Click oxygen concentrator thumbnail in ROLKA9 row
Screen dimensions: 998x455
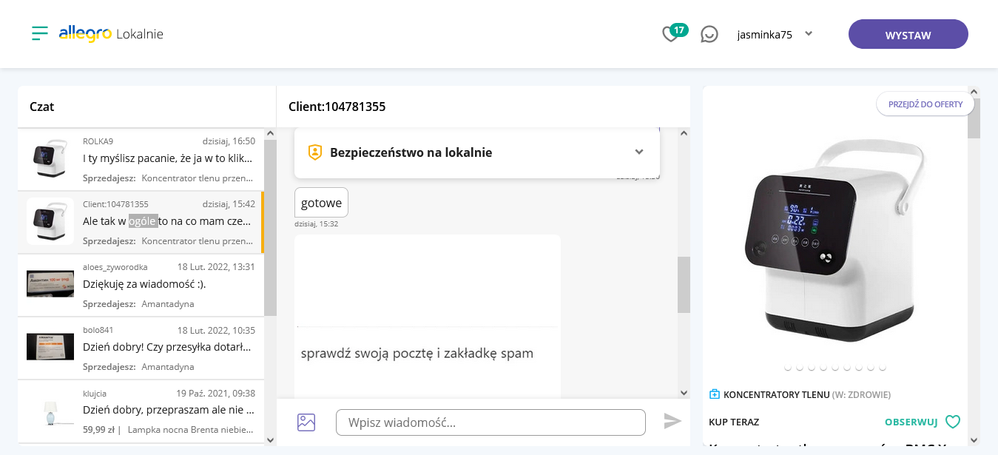[x=50, y=159]
